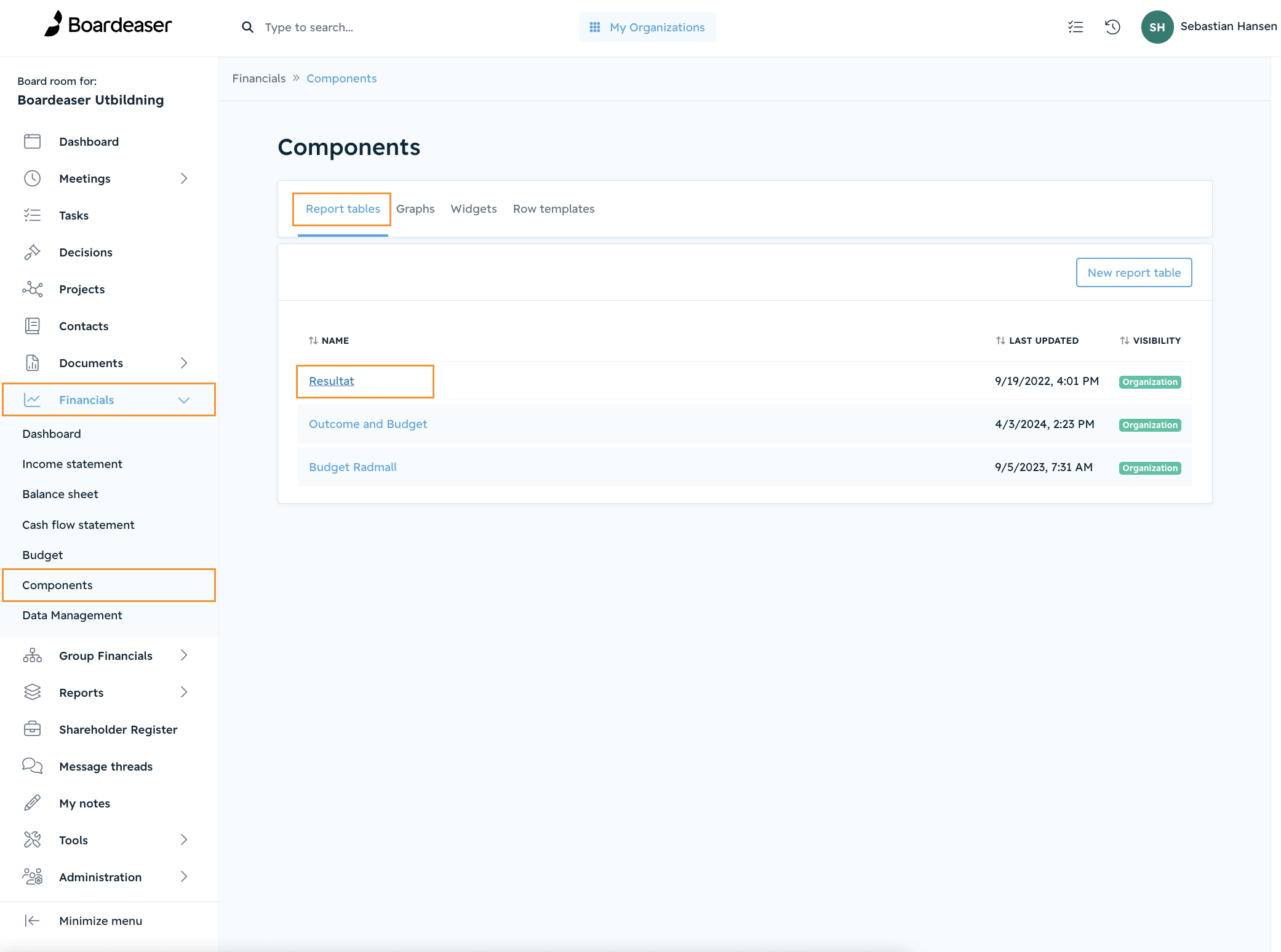The height and width of the screenshot is (952, 1281).
Task: Sort table by Visibility arrows
Action: click(x=1125, y=341)
